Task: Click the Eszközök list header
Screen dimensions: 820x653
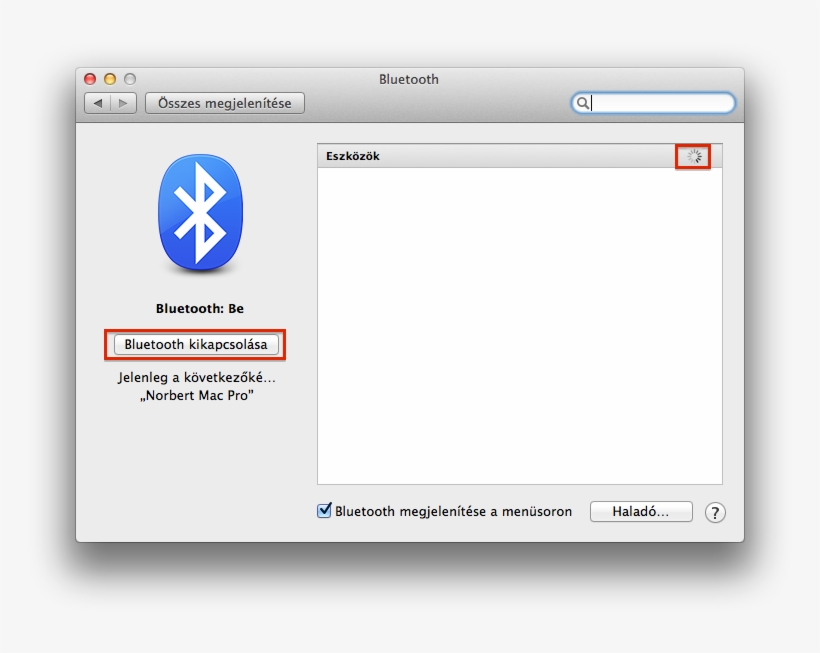Action: tap(520, 156)
